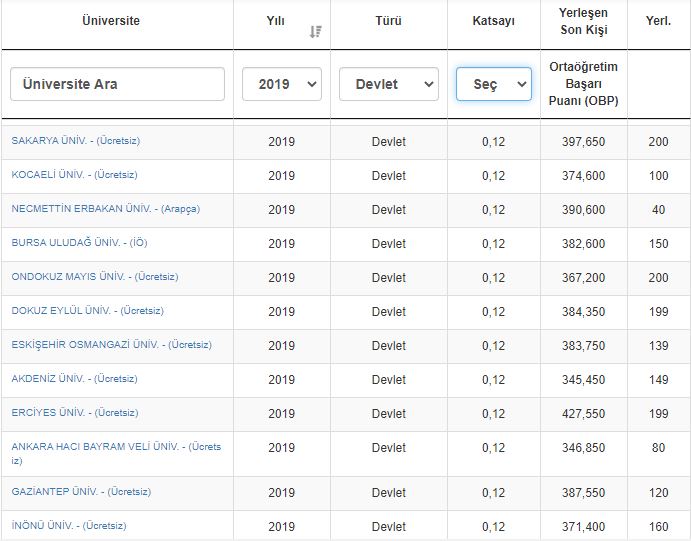Viewport: 691px width, 541px height.
Task: Select OBP value 397,650 for Sakarya
Action: point(583,142)
